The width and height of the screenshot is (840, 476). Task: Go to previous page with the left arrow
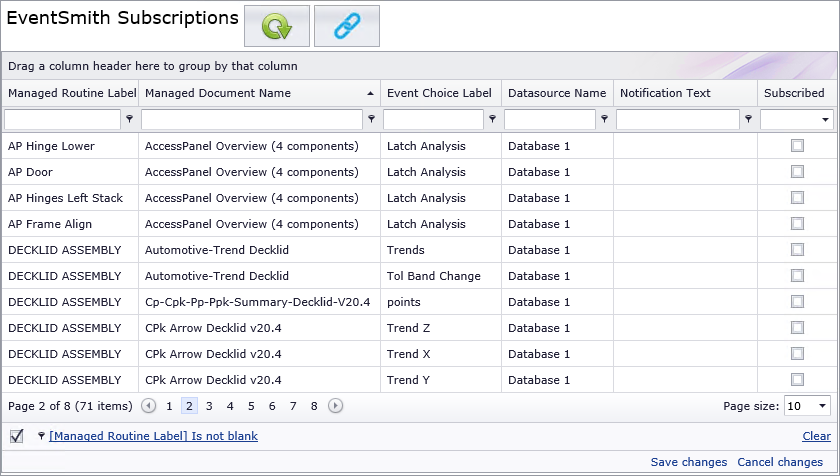(x=148, y=406)
